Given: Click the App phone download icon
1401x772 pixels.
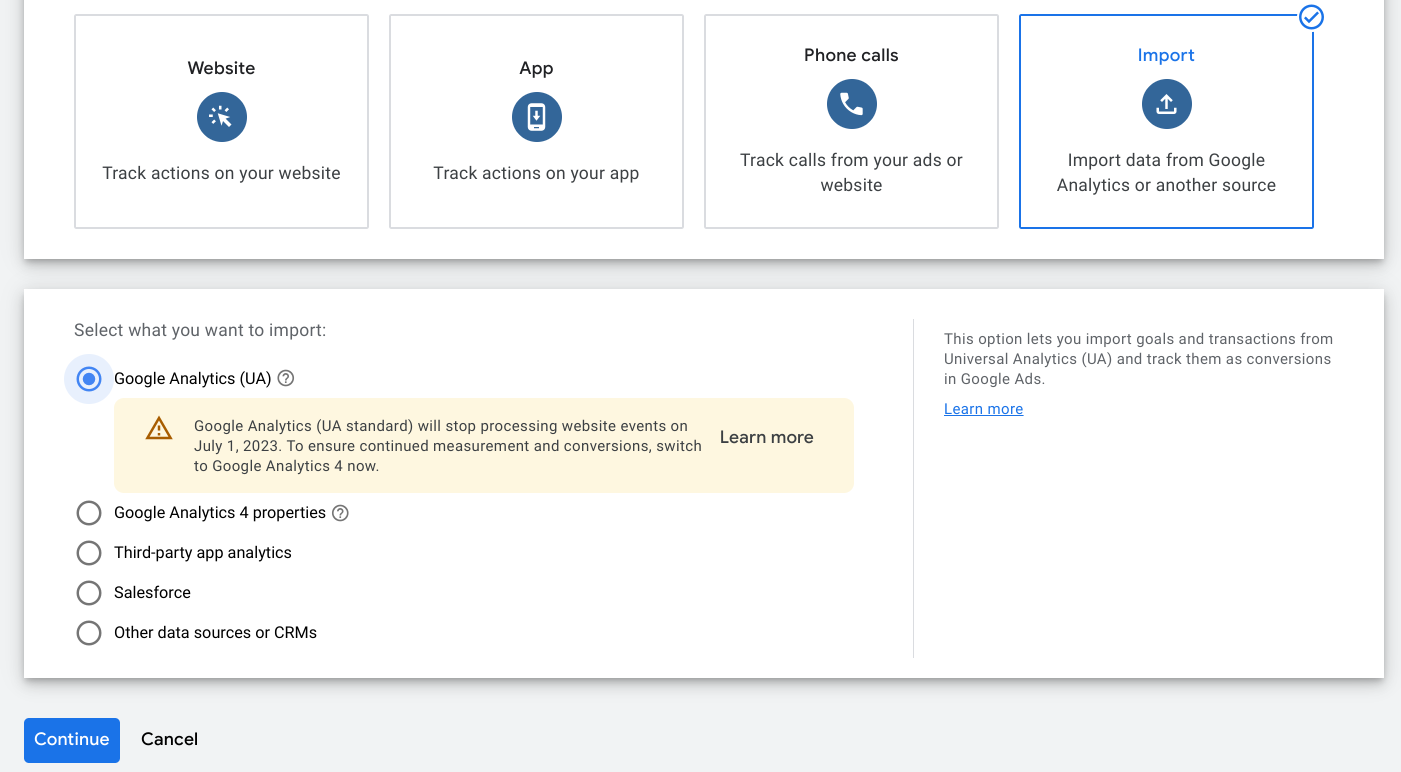Looking at the screenshot, I should click(x=536, y=117).
